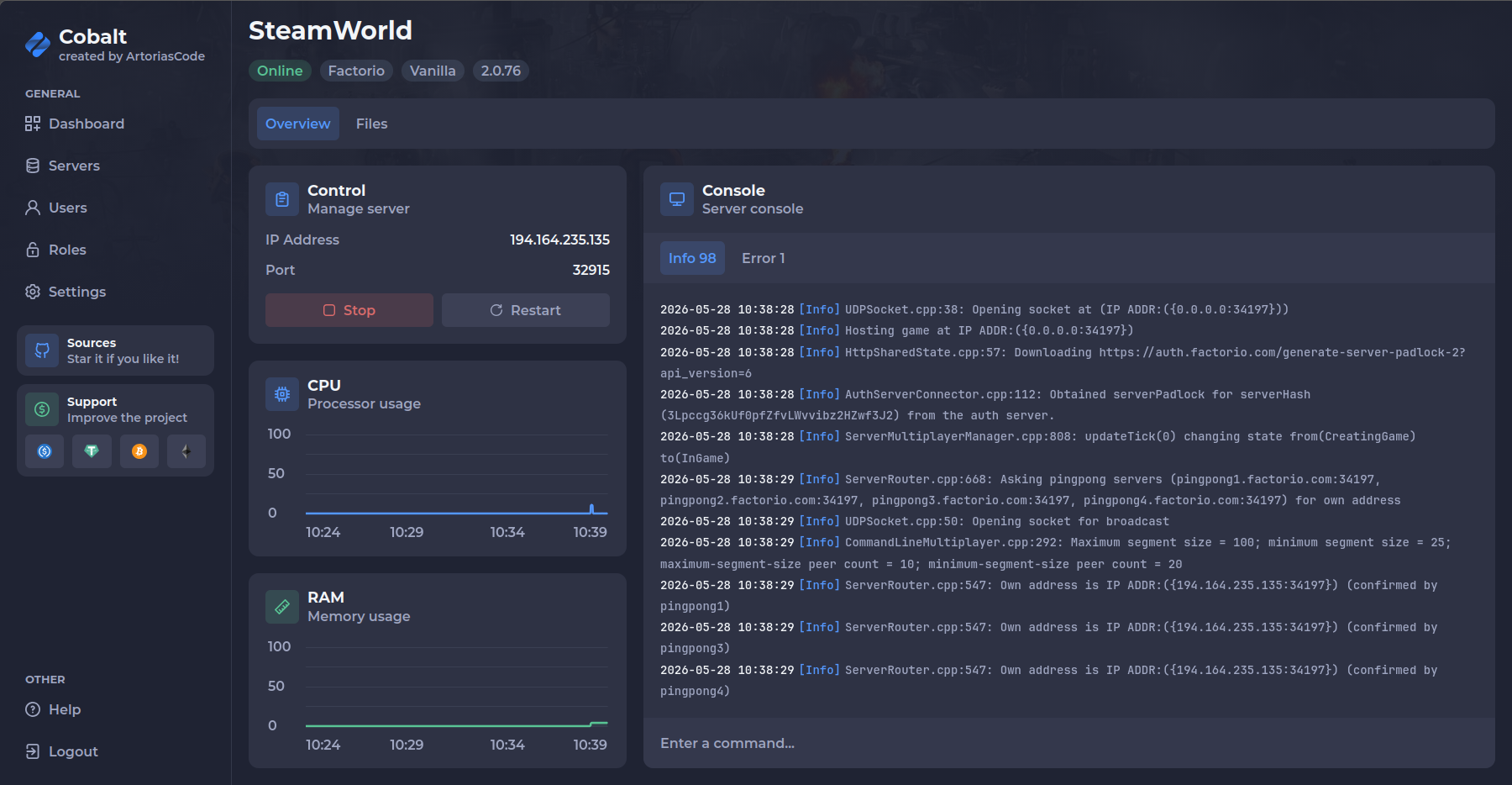This screenshot has width=1512, height=785.
Task: Click log line 'CommandLineMultiplayer.cpp:292: Maximum segment size'
Action: pyautogui.click(x=1056, y=553)
